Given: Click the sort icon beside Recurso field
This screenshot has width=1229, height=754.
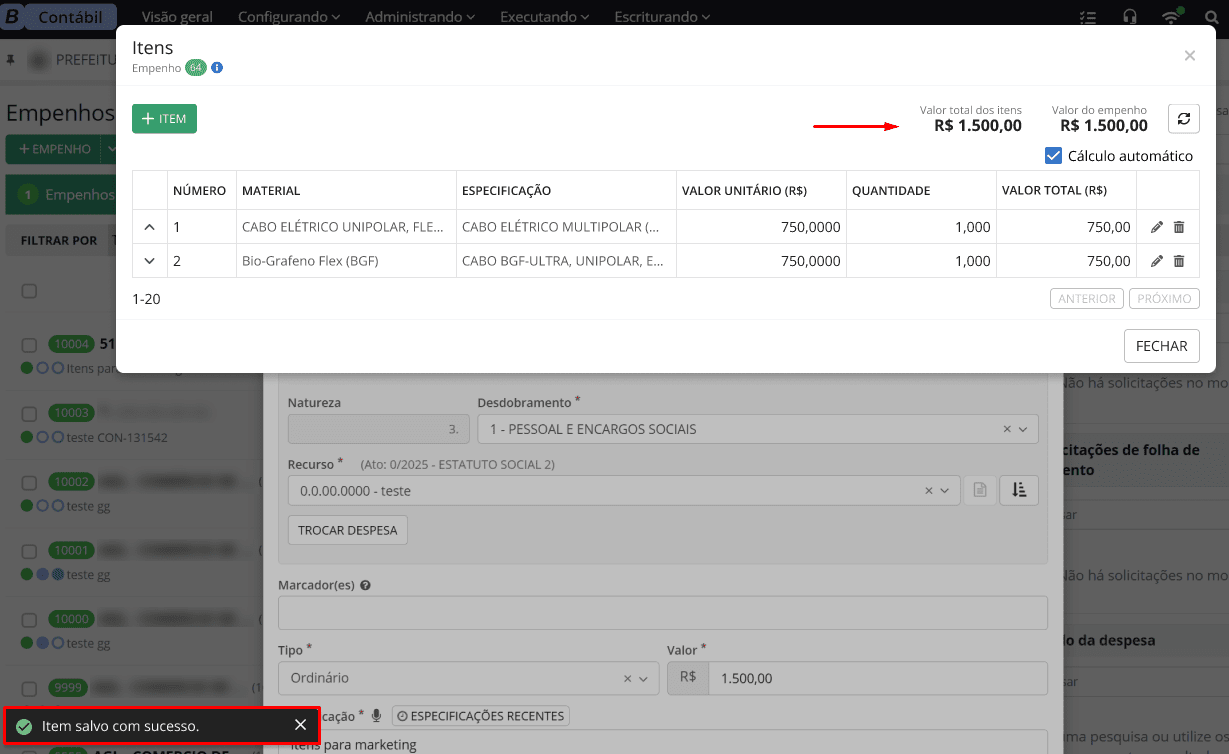Looking at the screenshot, I should pyautogui.click(x=1019, y=490).
